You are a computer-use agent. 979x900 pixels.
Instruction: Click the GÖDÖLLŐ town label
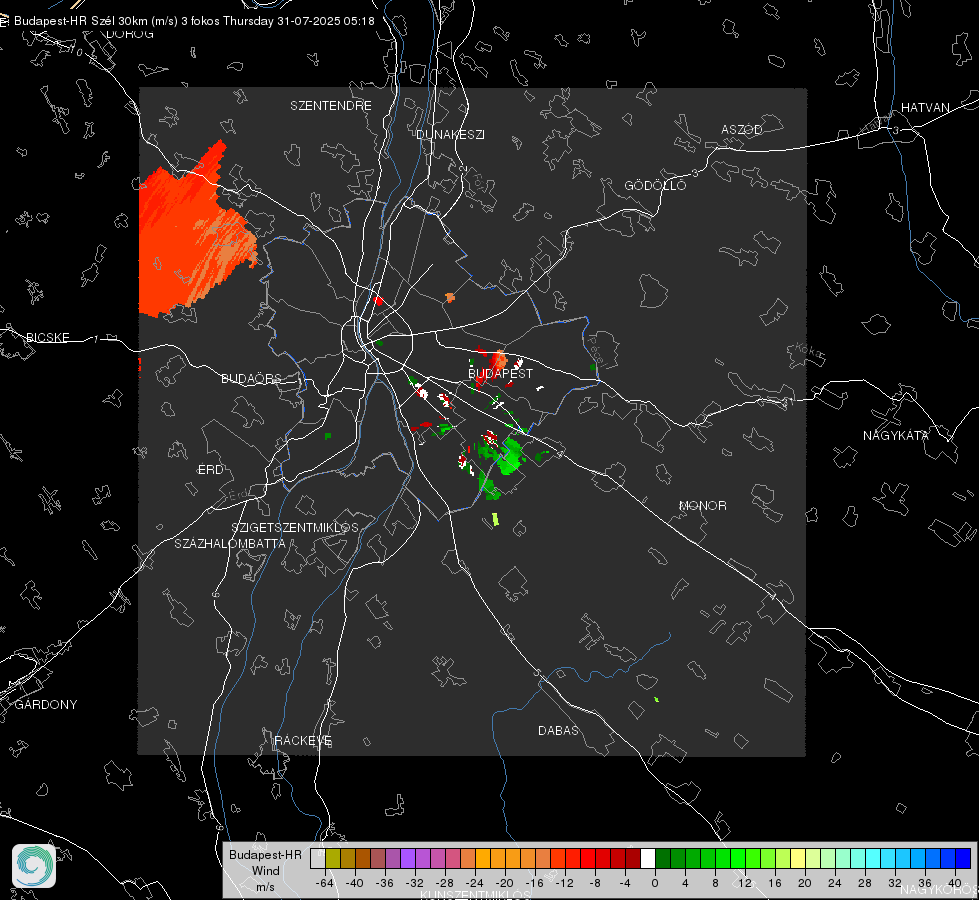point(655,185)
